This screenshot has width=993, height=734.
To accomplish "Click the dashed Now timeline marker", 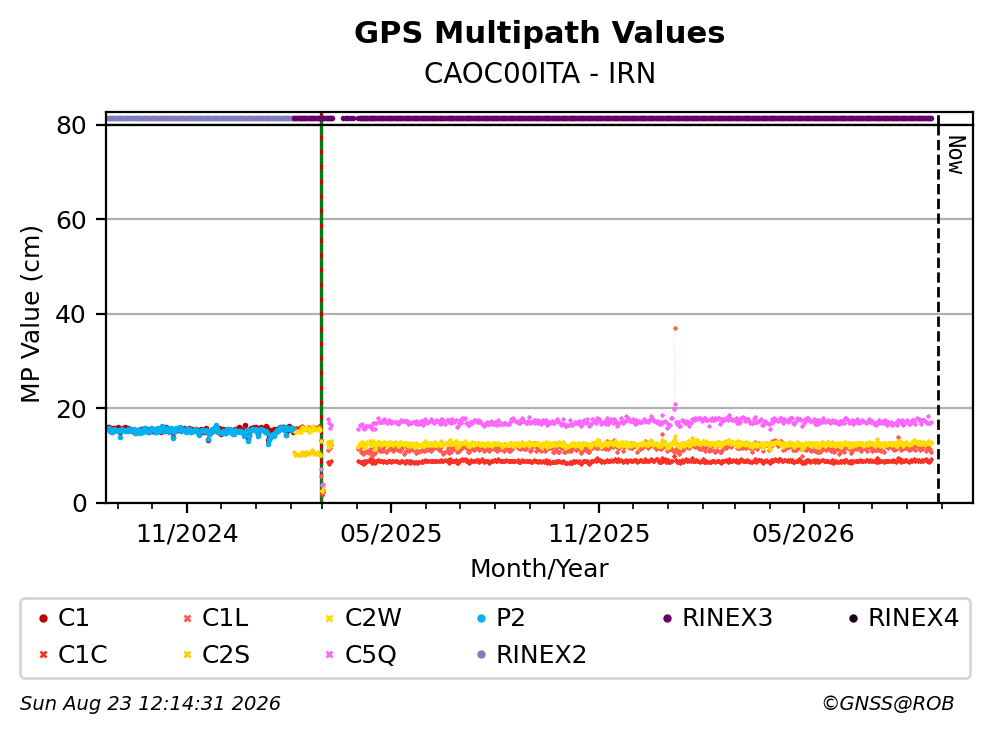I will tap(938, 309).
